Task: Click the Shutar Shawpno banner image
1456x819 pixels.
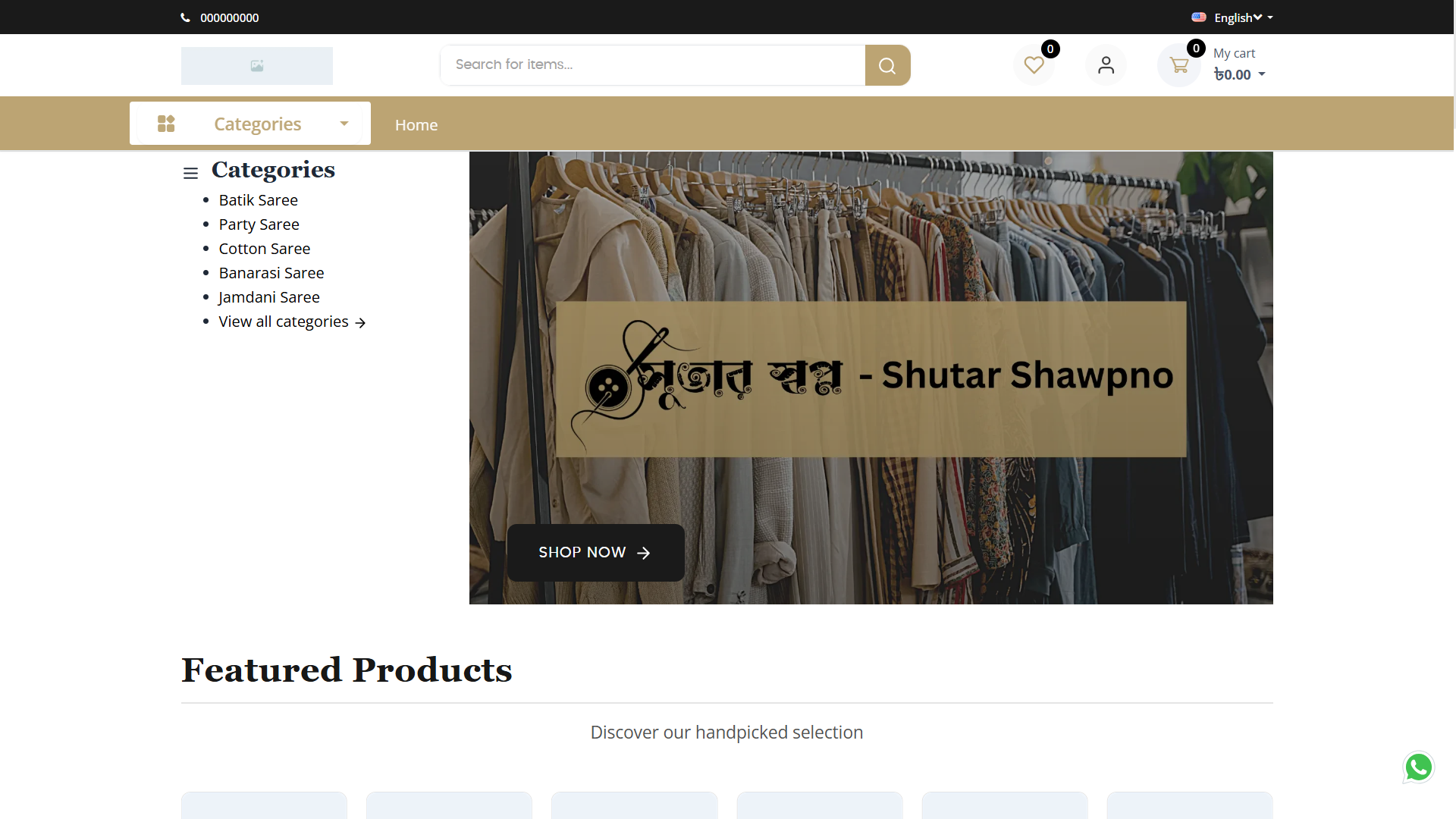Action: pyautogui.click(x=871, y=378)
